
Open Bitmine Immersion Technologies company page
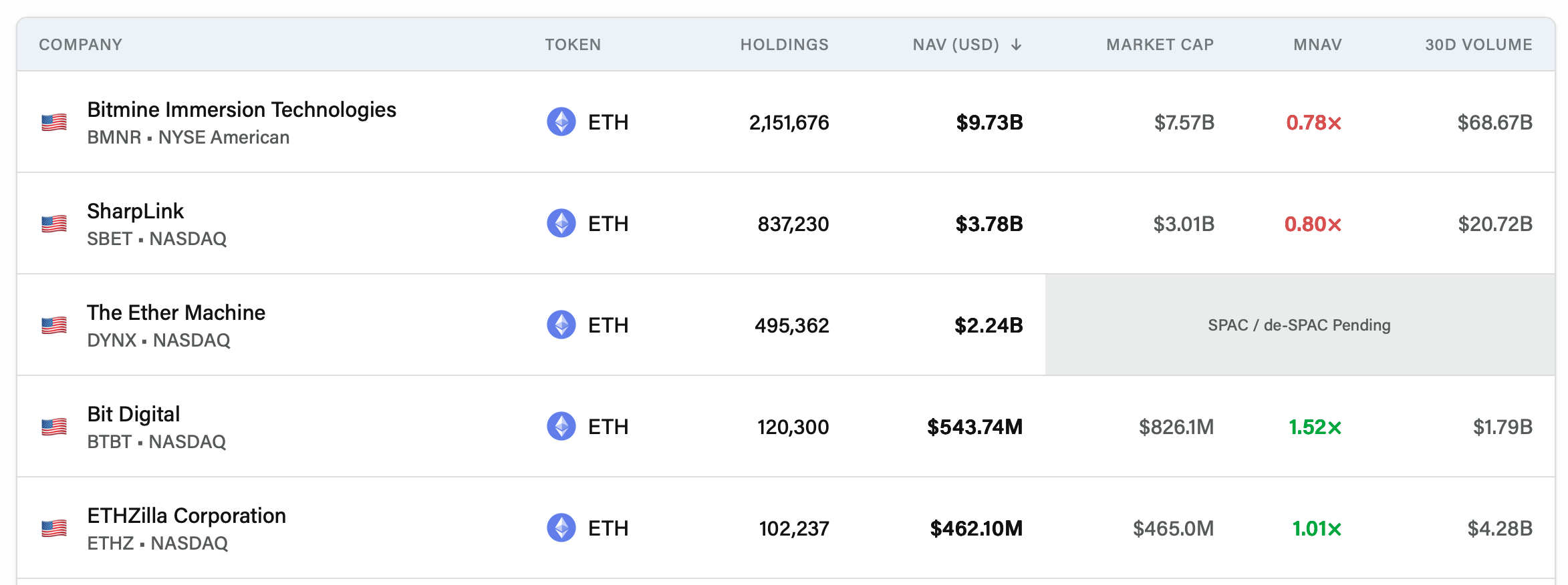(241, 110)
